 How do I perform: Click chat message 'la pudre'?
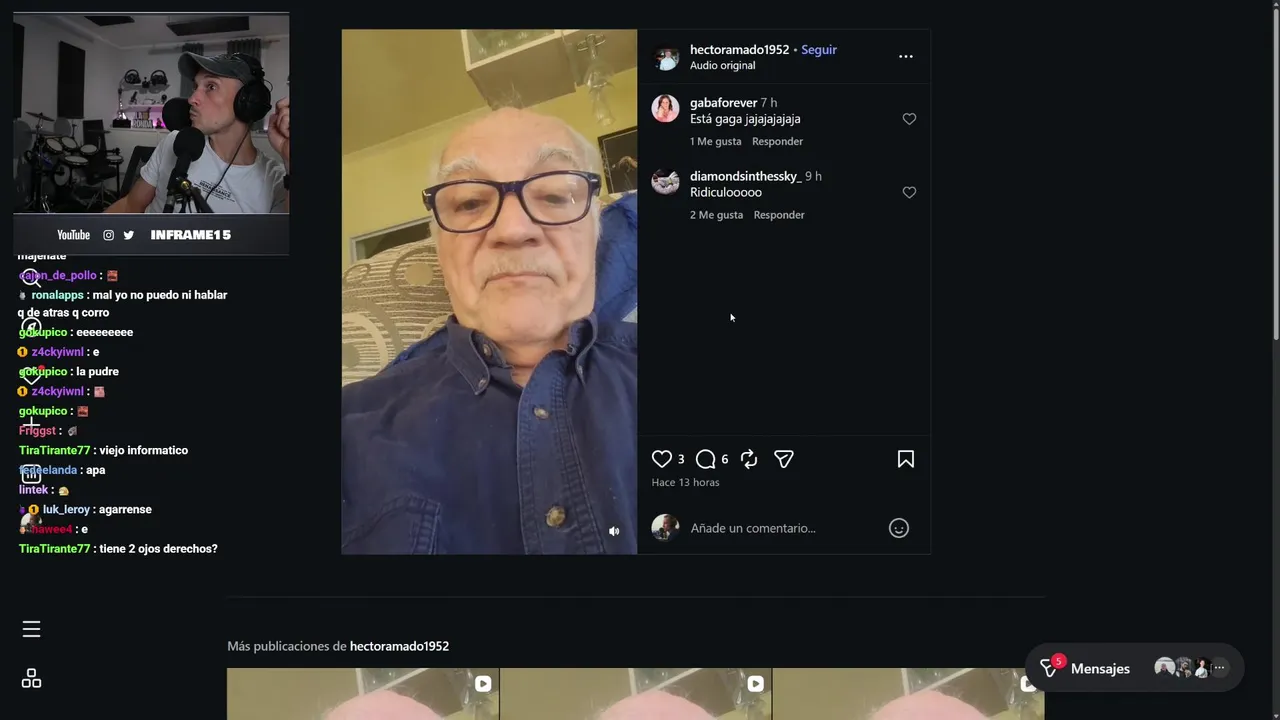pos(97,371)
